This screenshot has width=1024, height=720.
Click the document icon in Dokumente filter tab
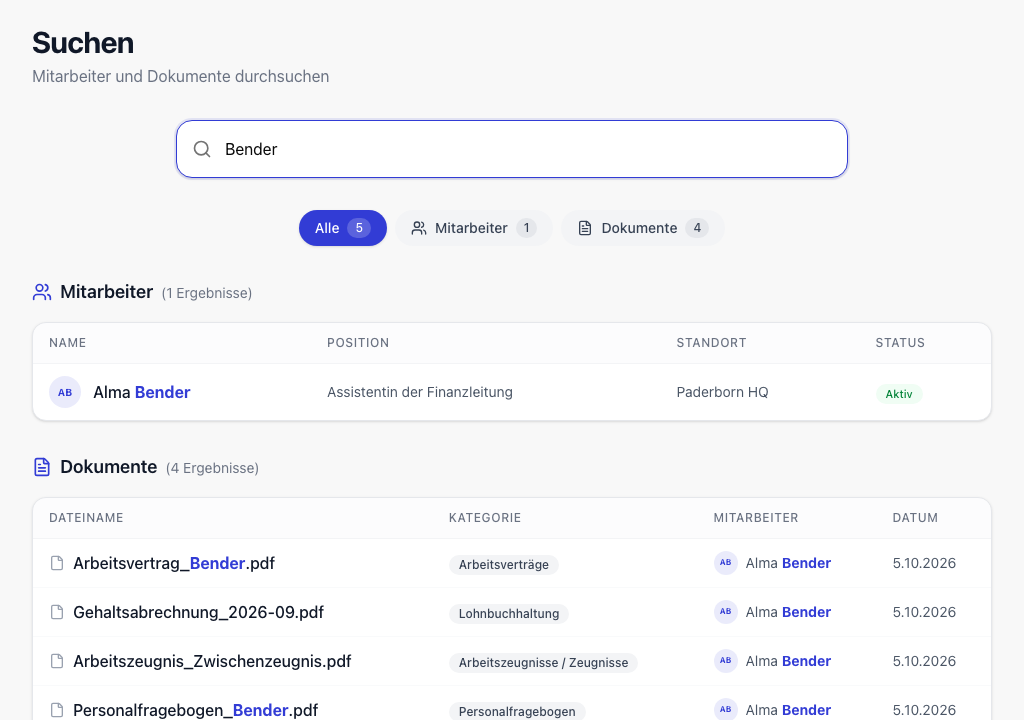pos(585,228)
